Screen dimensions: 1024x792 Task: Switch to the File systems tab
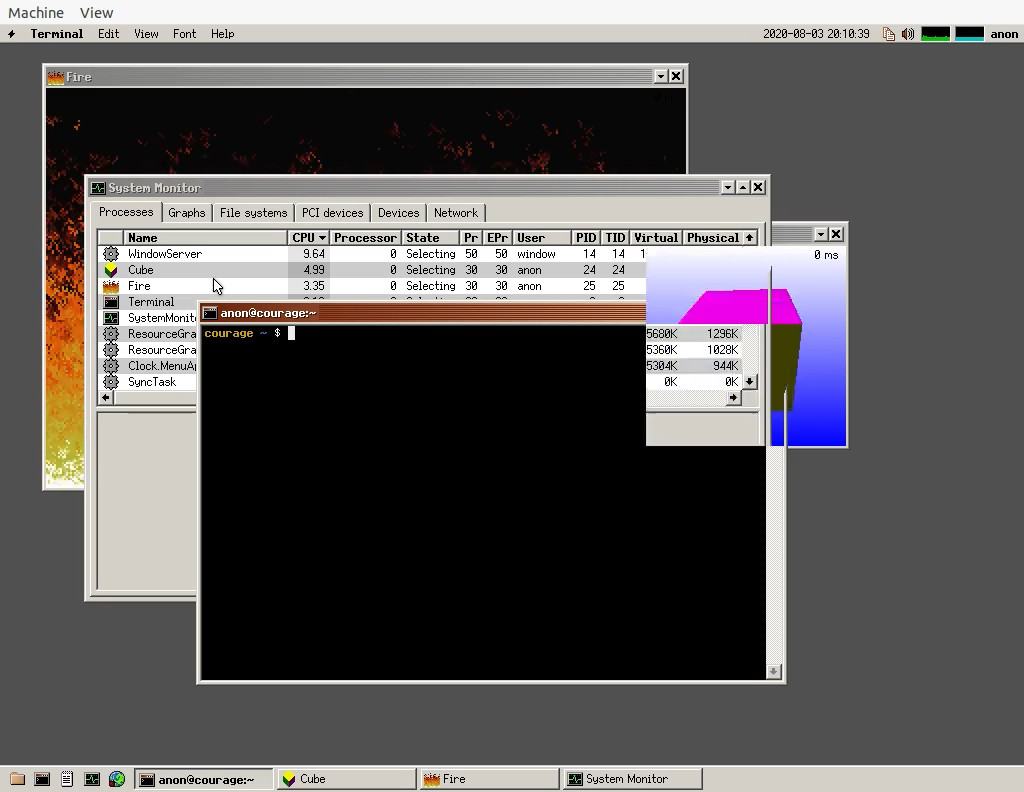[x=253, y=213]
